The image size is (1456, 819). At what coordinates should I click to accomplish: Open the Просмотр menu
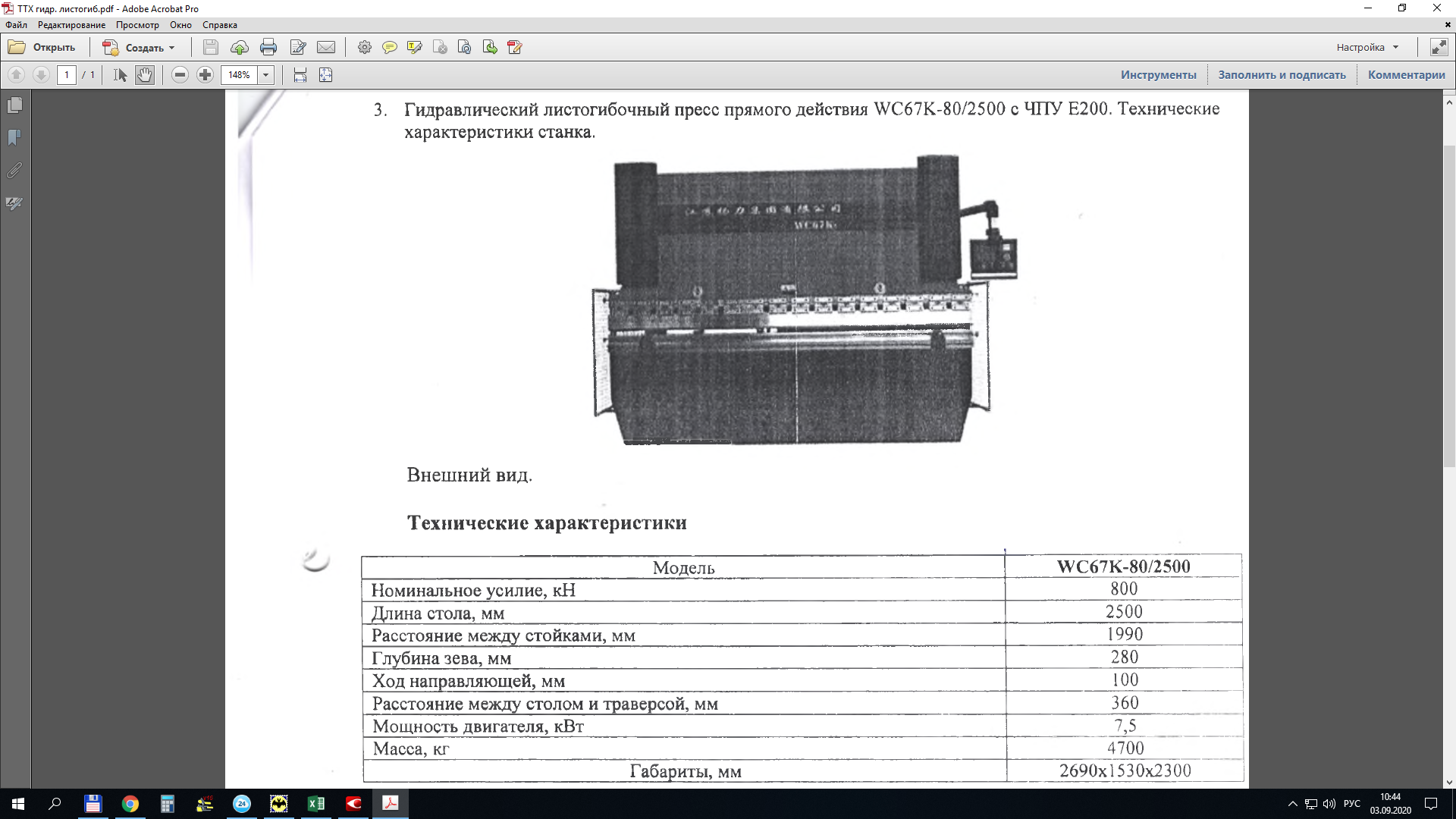(137, 25)
